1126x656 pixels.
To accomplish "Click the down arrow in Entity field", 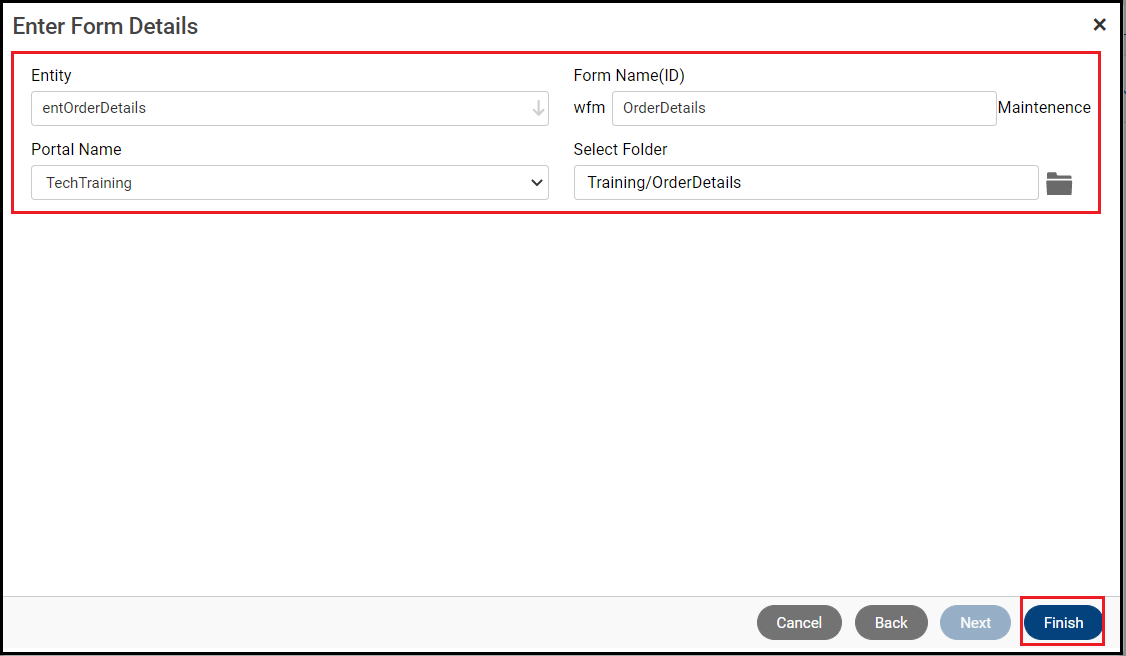I will click(x=538, y=108).
